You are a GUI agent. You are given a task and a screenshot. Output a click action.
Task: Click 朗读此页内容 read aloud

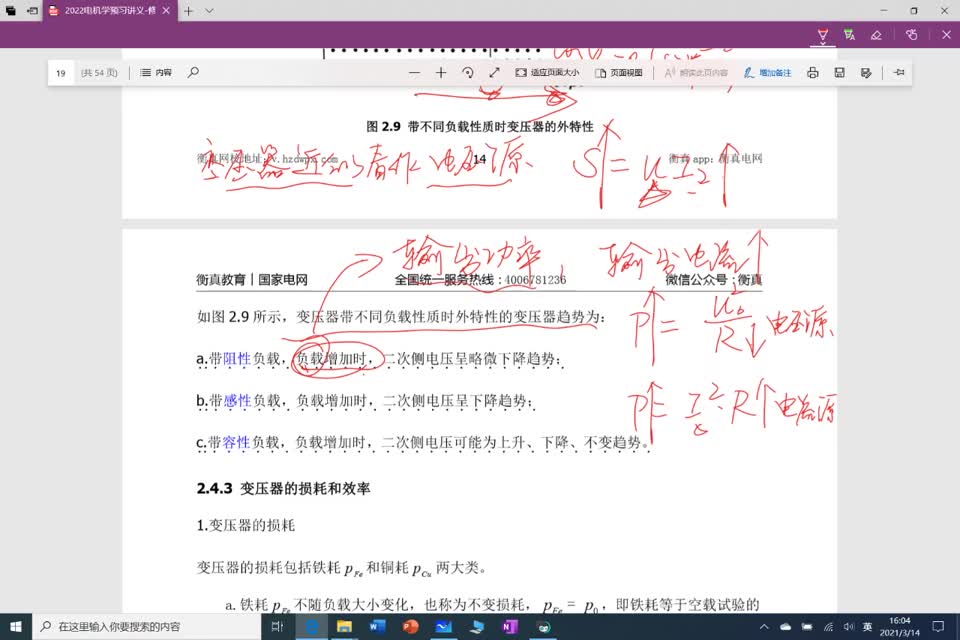(696, 73)
